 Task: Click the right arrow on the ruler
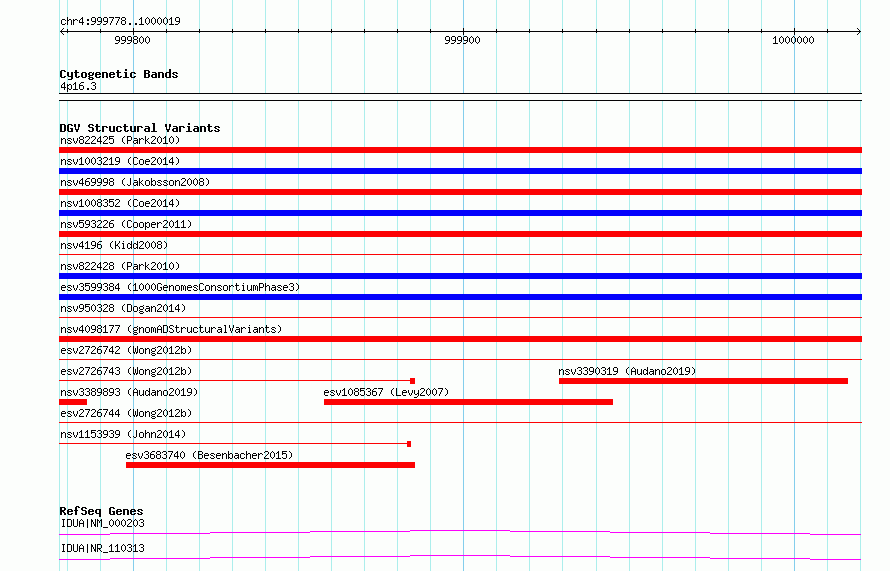tap(859, 31)
